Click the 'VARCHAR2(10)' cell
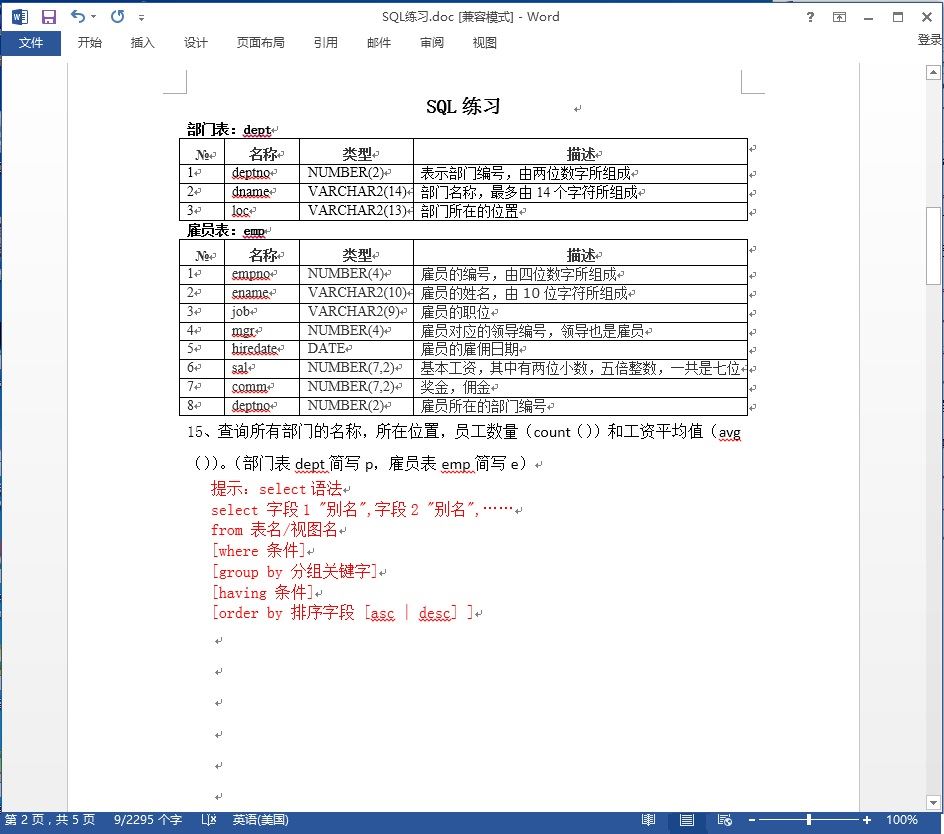This screenshot has width=944, height=834. 357,293
